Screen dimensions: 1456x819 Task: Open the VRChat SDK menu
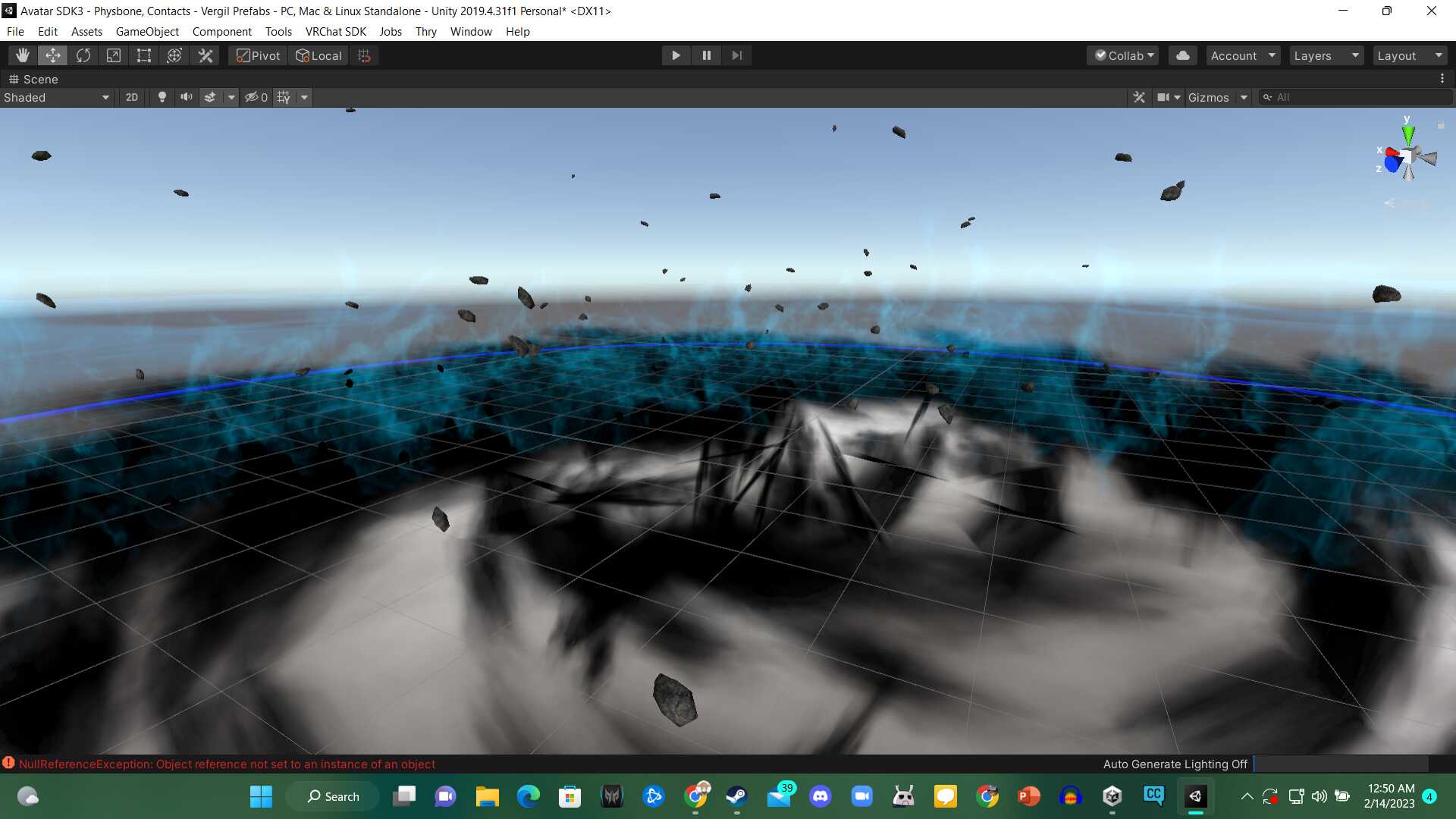pyautogui.click(x=335, y=32)
